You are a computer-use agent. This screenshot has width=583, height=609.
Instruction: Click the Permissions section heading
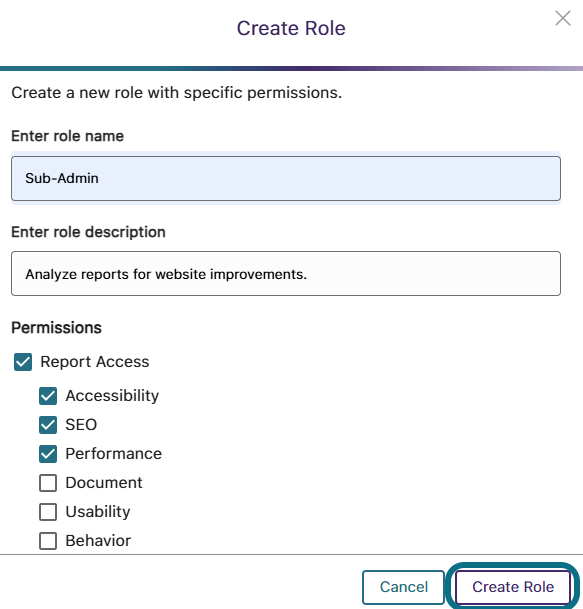point(56,328)
